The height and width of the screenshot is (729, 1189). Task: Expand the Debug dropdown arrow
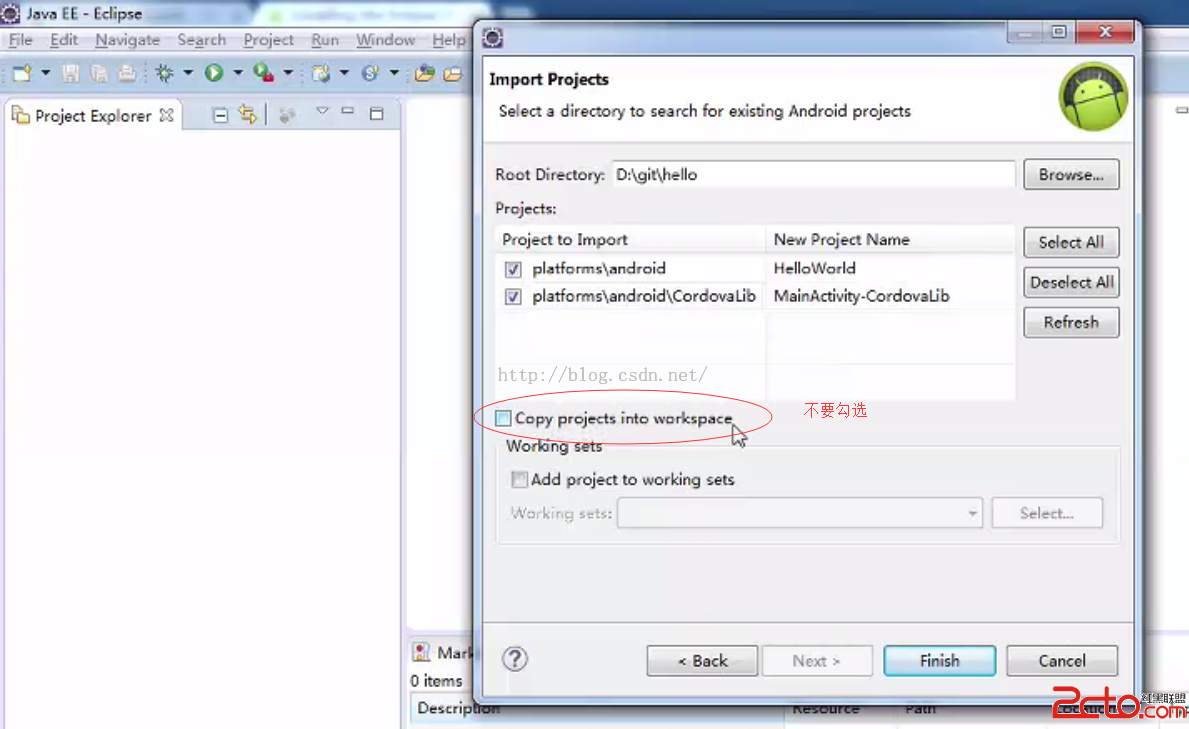(x=188, y=73)
